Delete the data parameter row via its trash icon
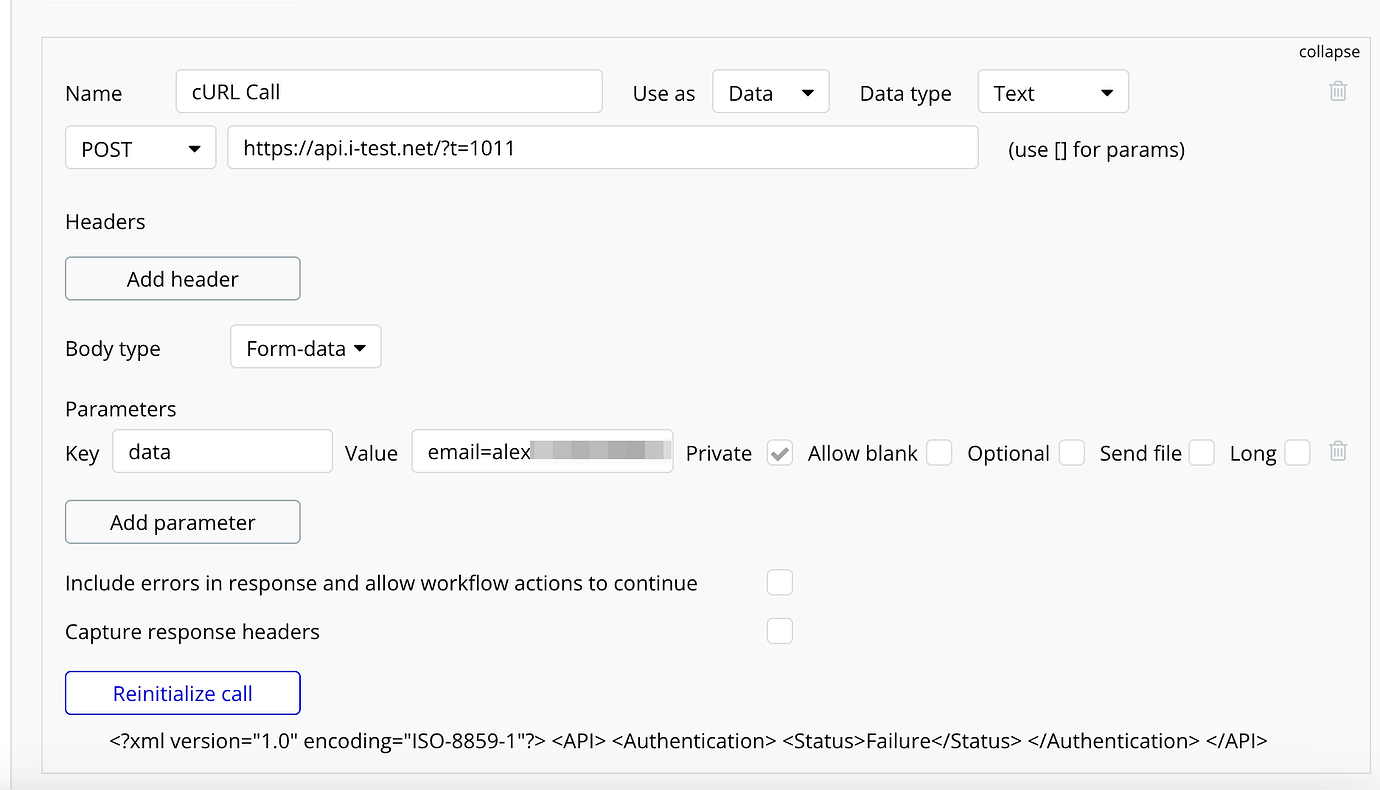This screenshot has width=1380, height=790. click(1338, 451)
